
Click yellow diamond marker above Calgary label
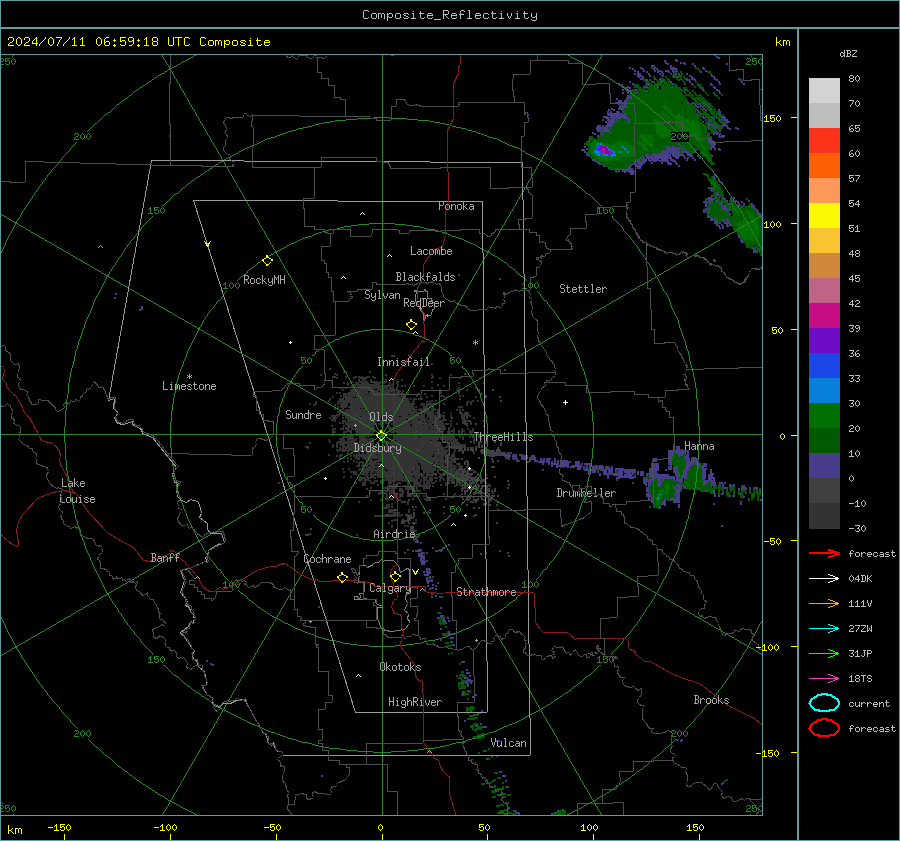point(395,576)
